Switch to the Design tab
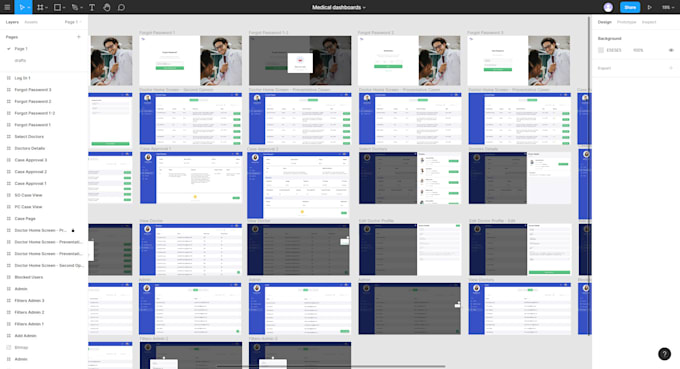This screenshot has width=680, height=369. 605,22
